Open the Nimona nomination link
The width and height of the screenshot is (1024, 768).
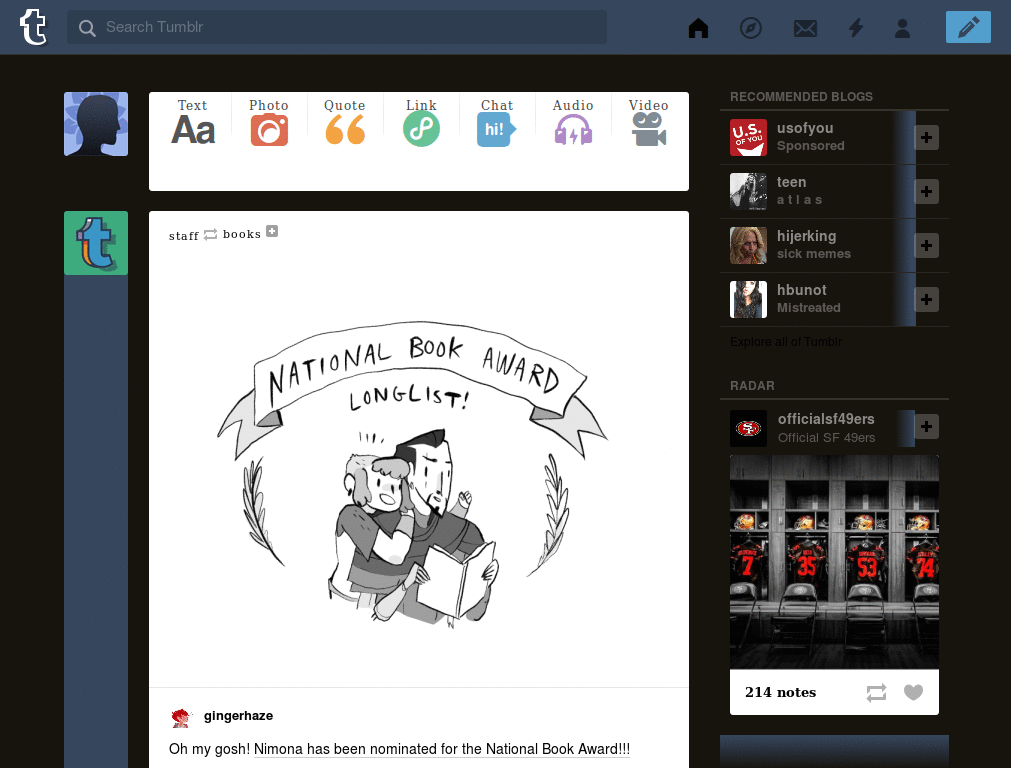coord(441,749)
